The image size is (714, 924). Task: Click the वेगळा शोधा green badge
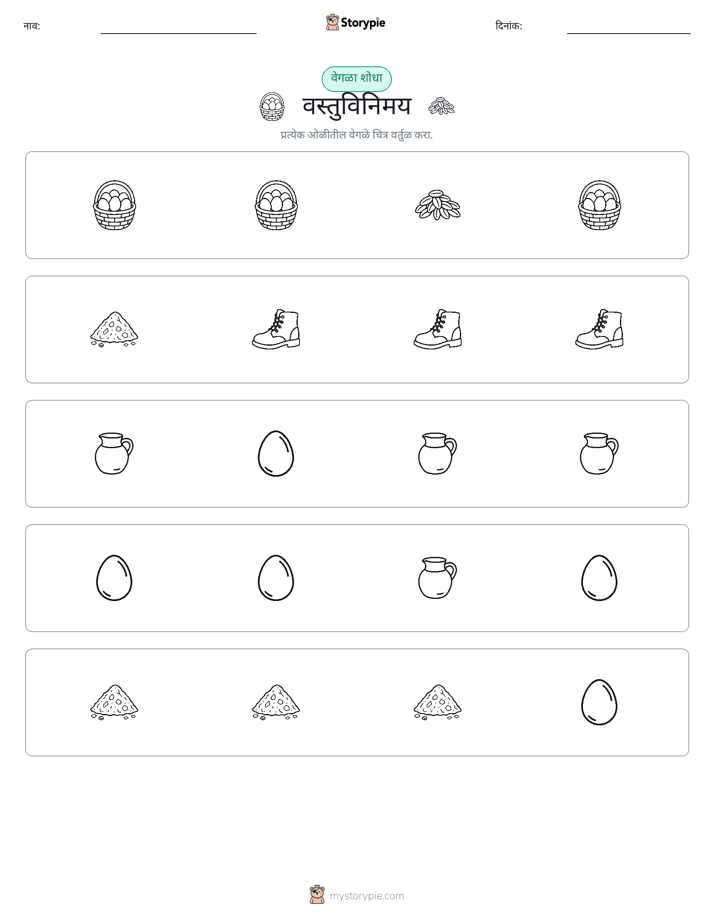pos(356,78)
